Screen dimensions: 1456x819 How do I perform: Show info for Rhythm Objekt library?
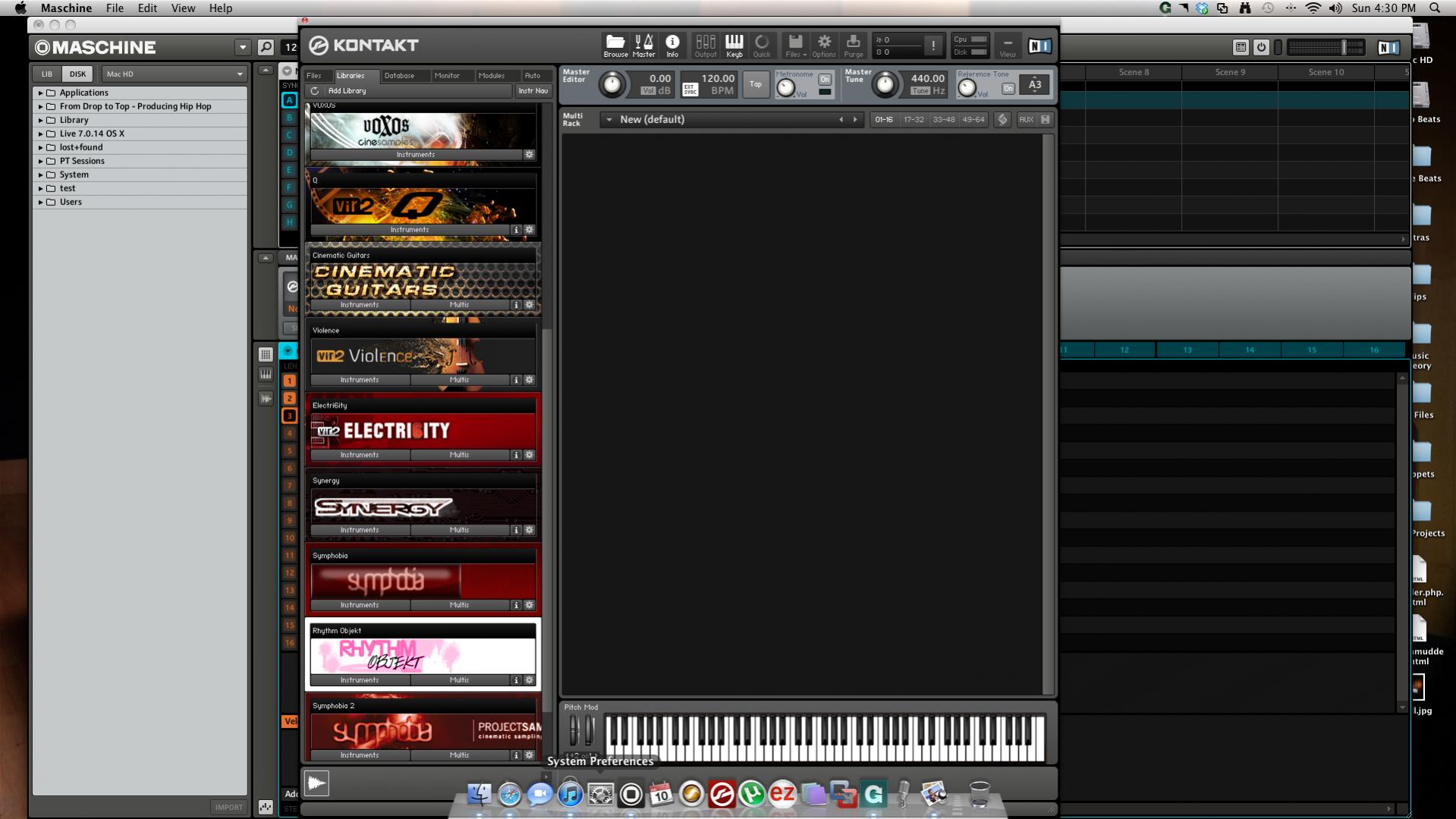click(x=516, y=681)
